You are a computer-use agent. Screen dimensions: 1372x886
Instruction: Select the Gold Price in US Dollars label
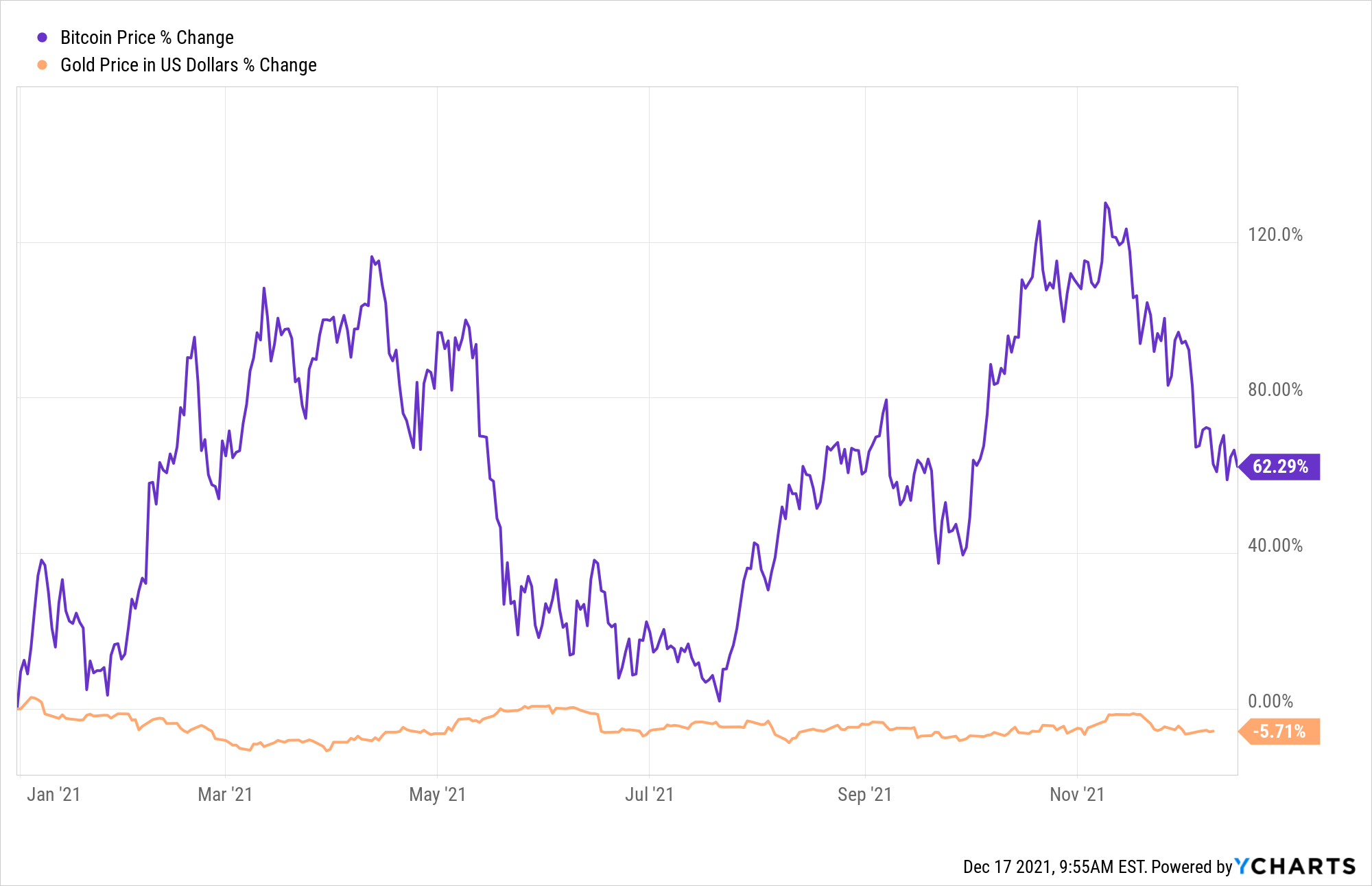(x=188, y=65)
